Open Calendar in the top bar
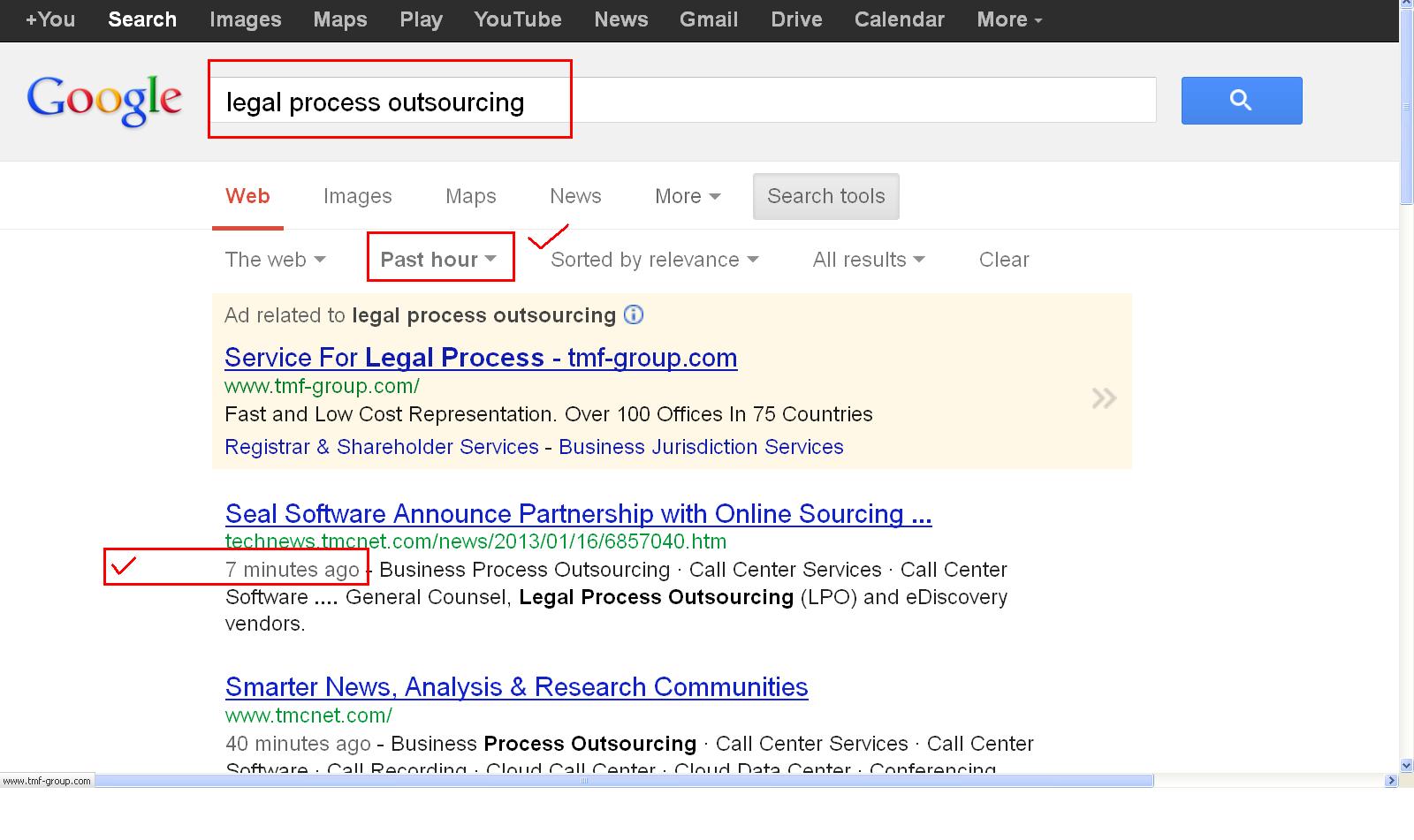This screenshot has height=840, width=1414. point(900,19)
